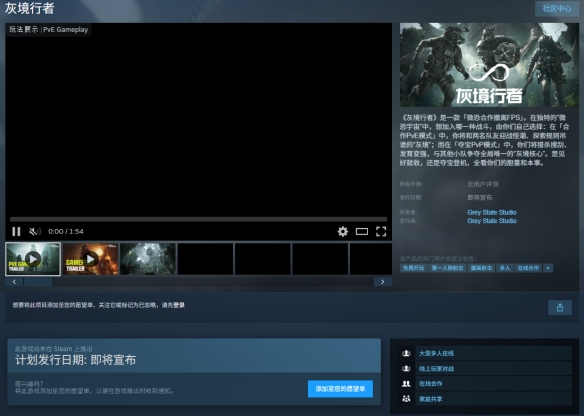Click the 线上玩家对战 PvP icon
The width and height of the screenshot is (584, 416).
click(x=406, y=369)
